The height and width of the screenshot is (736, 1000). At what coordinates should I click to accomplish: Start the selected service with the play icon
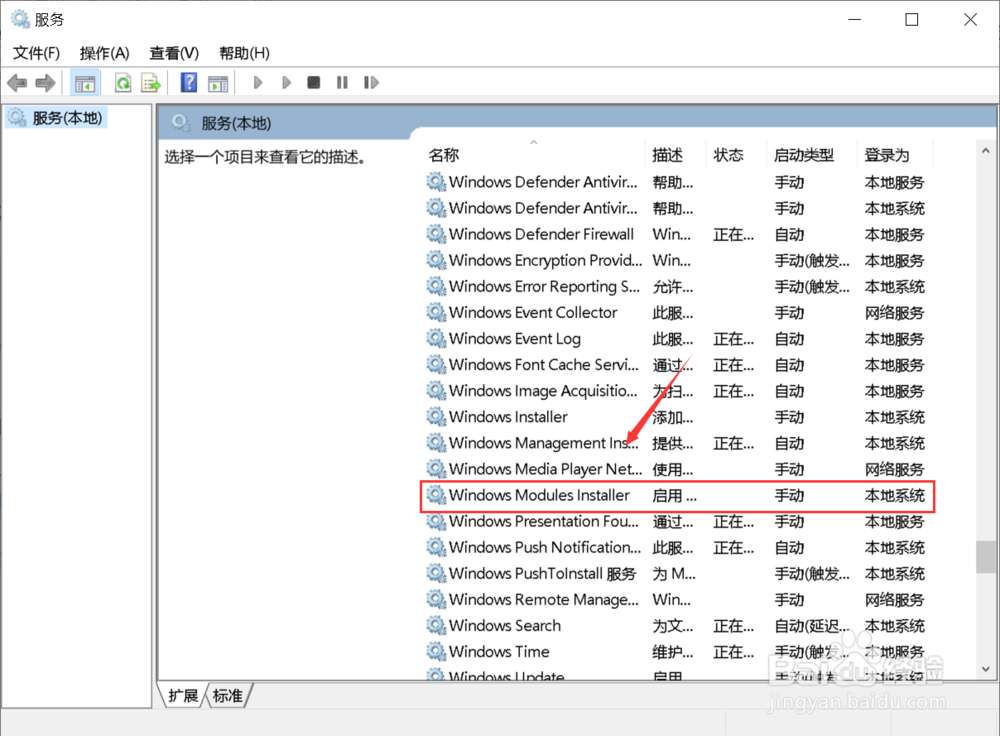click(257, 82)
